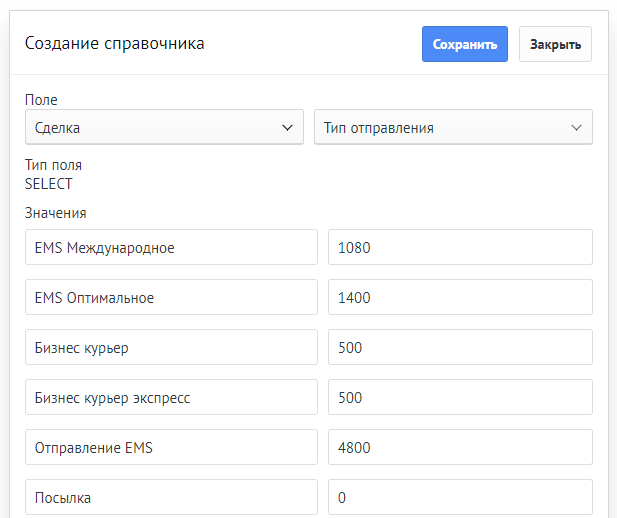This screenshot has width=617, height=518.
Task: Click the EMS Международное name field
Action: click(171, 247)
